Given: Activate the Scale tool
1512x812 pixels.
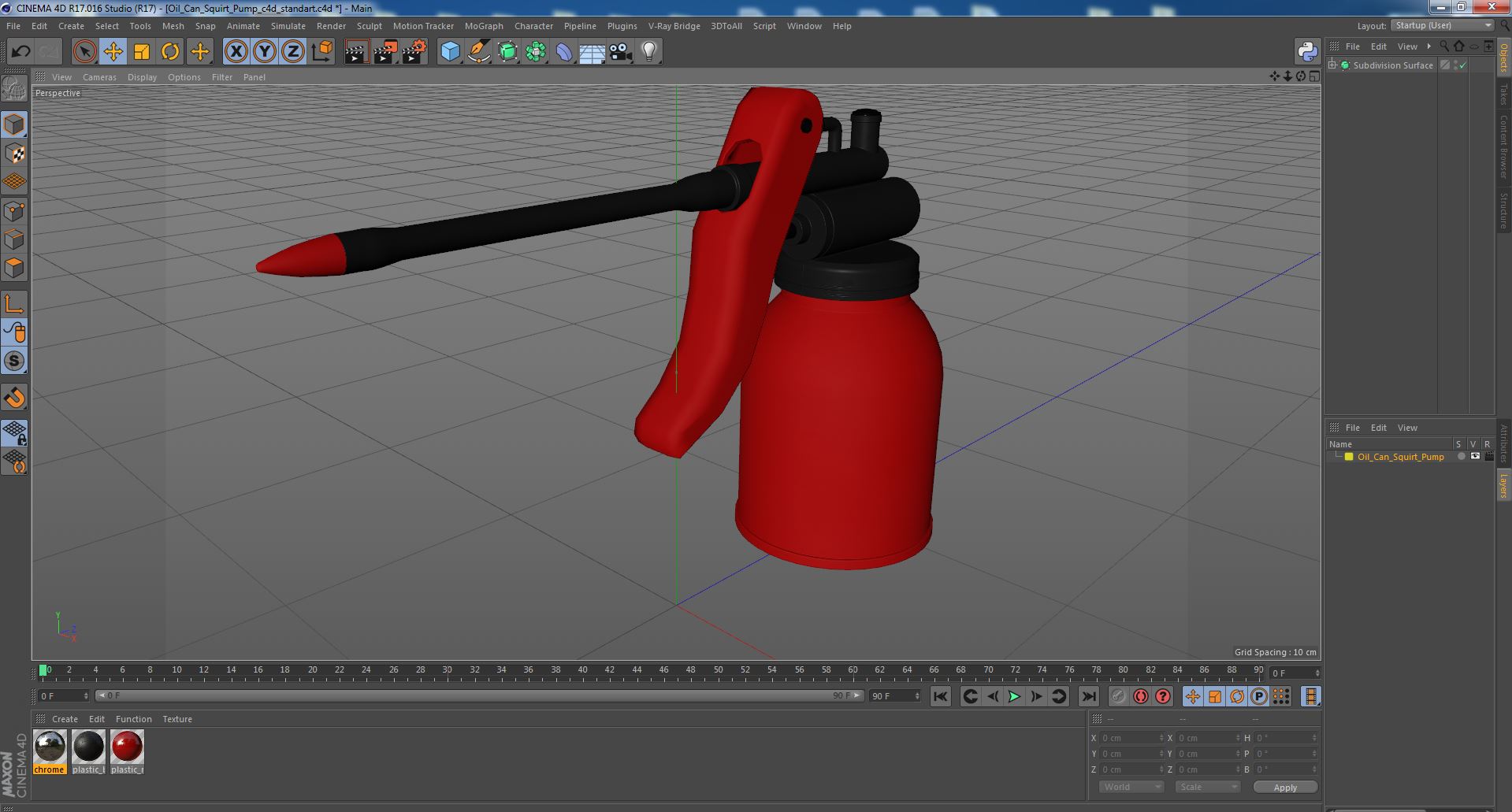Looking at the screenshot, I should [x=142, y=52].
